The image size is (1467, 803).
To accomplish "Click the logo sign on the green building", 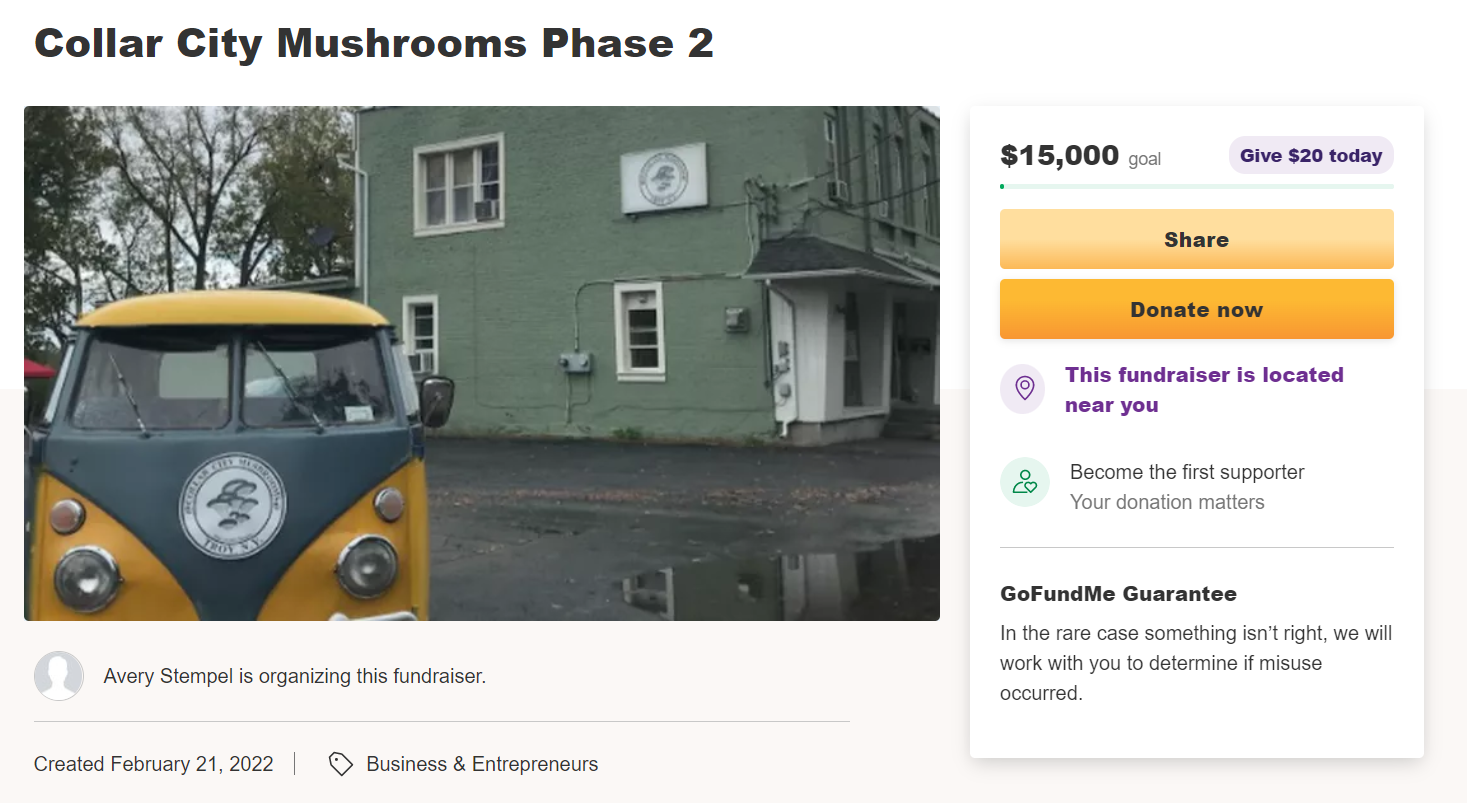I will 663,178.
